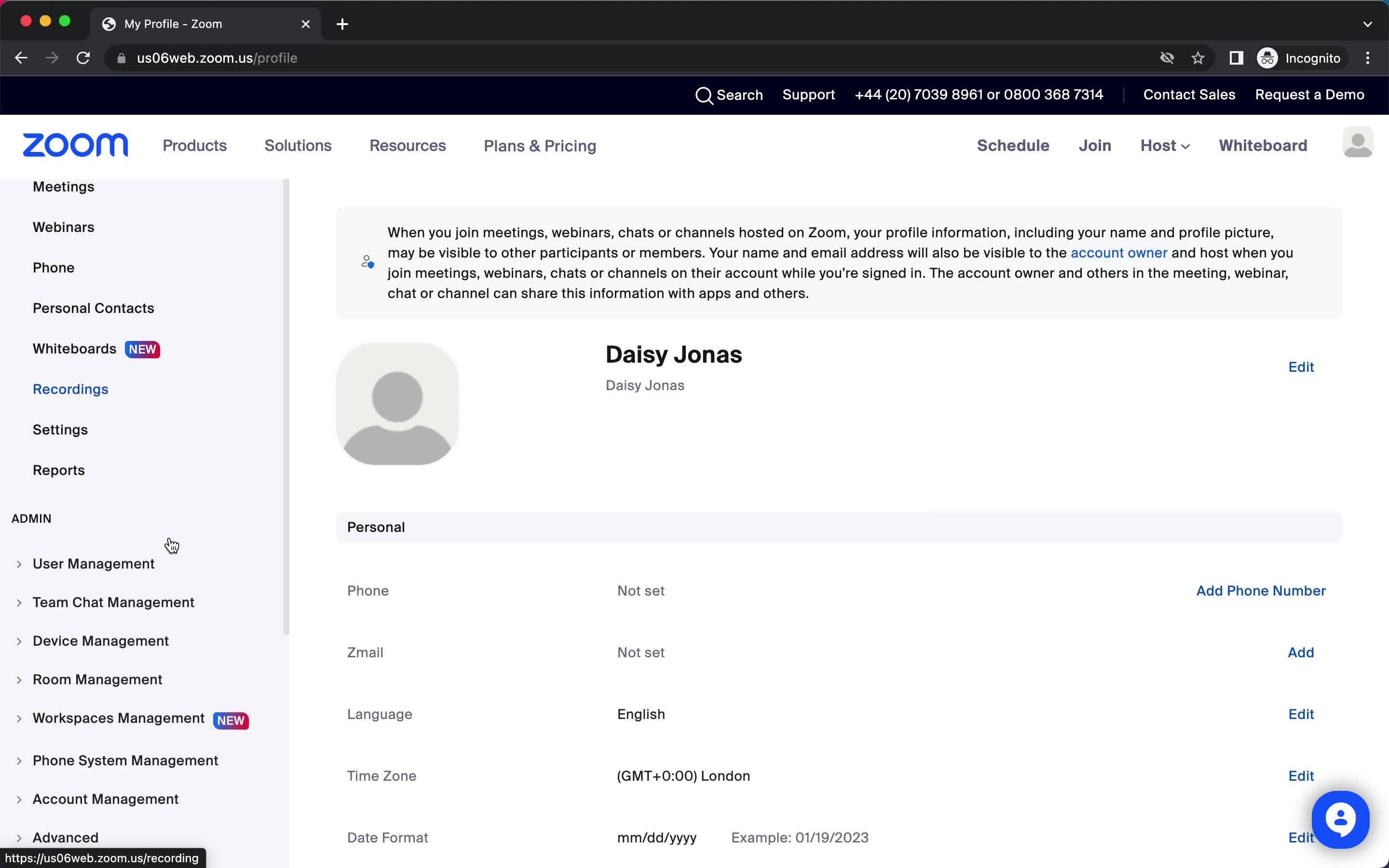Open the side panel icon in toolbar
Viewport: 1389px width, 868px height.
click(1236, 58)
